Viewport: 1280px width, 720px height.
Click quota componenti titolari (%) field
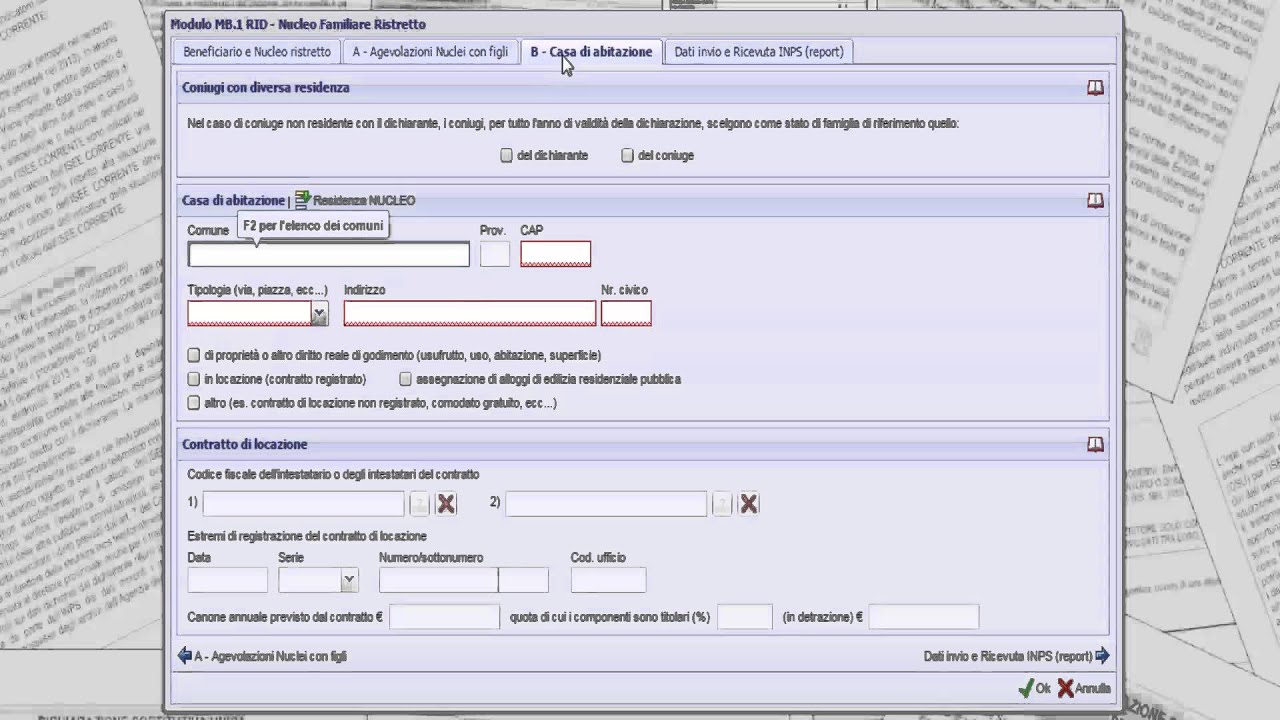(744, 617)
